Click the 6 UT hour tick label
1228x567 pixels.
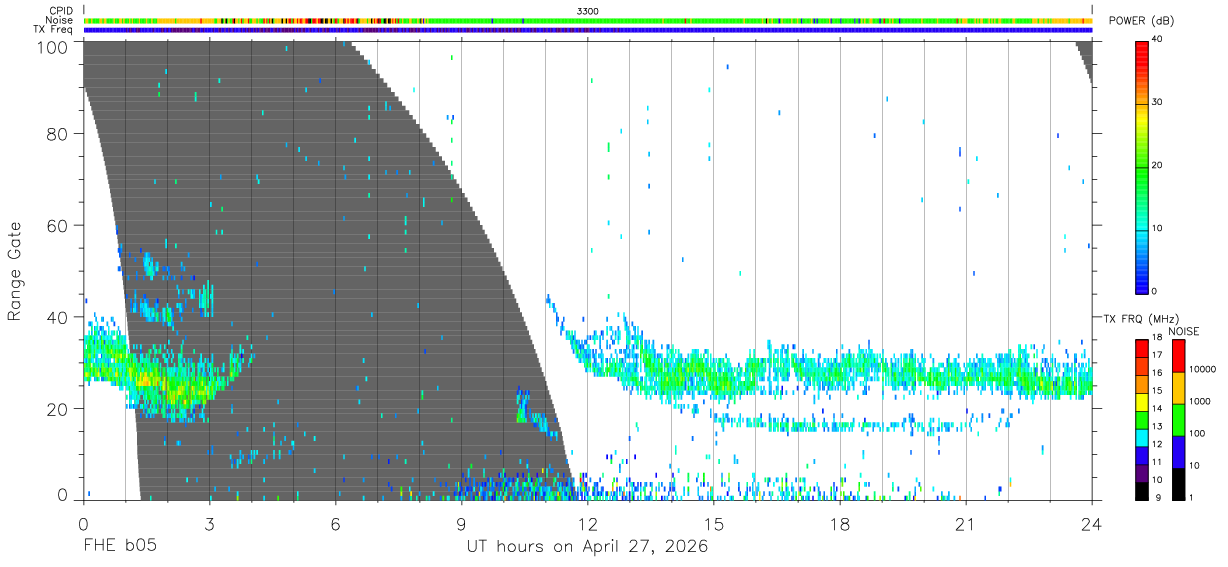coord(336,524)
